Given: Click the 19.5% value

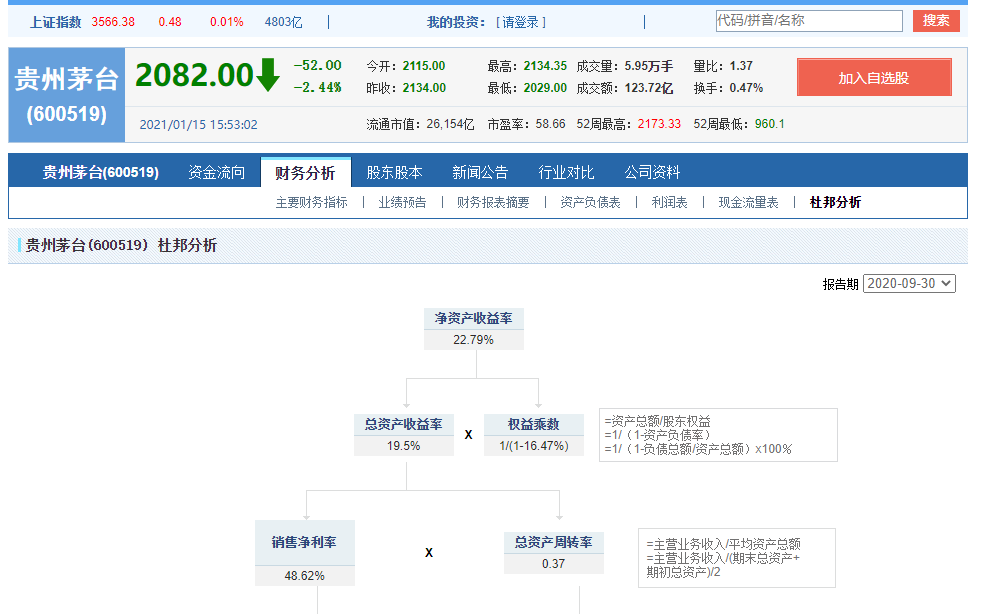Looking at the screenshot, I should coord(403,445).
